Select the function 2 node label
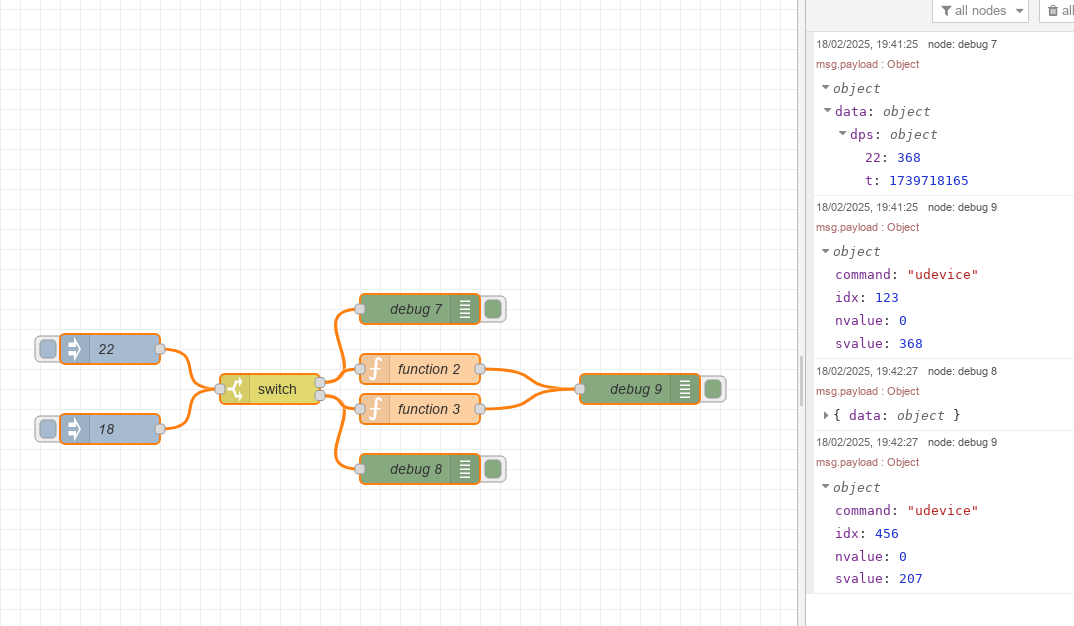This screenshot has height=626, width=1074. (x=429, y=369)
